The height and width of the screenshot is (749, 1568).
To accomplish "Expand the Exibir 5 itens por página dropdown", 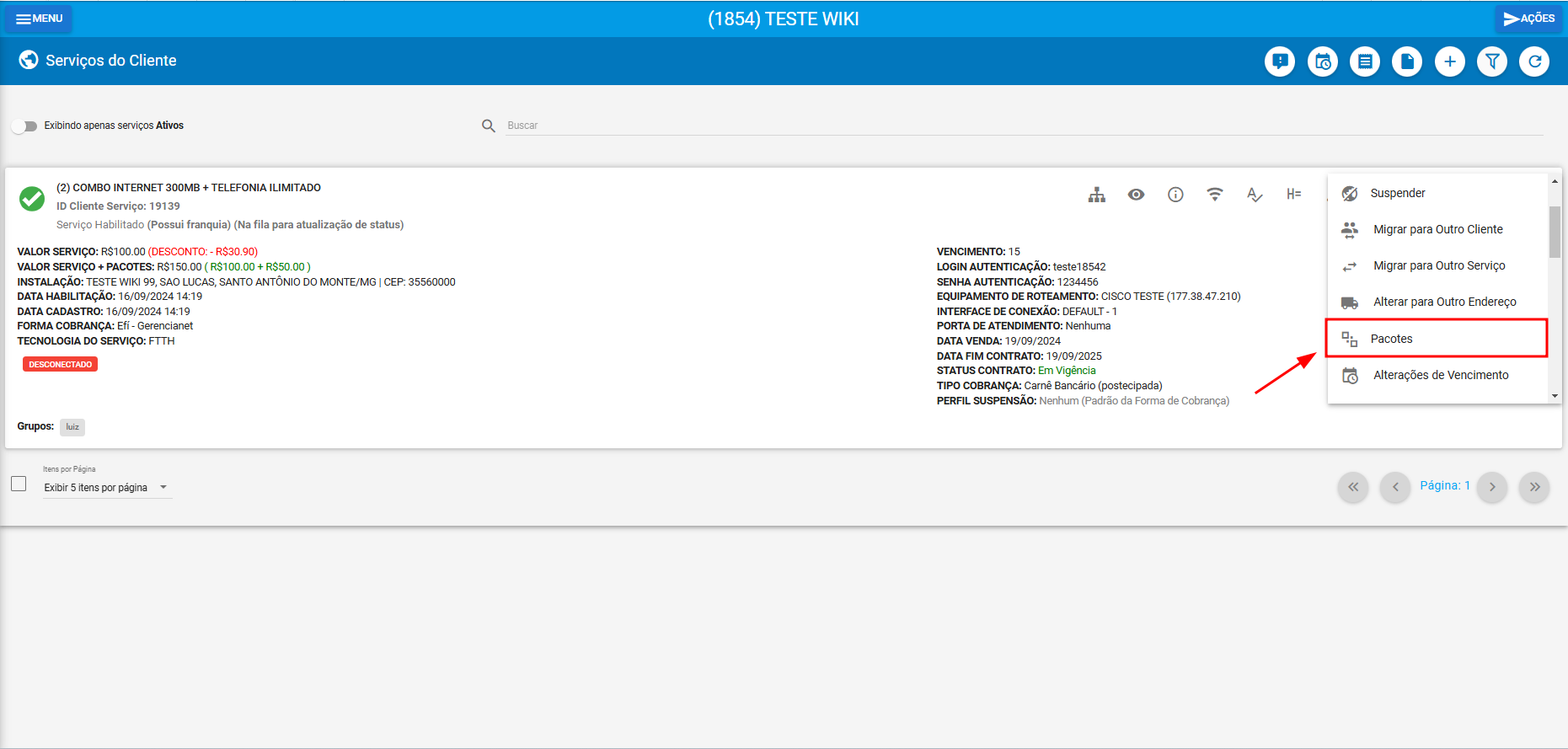I will 107,488.
